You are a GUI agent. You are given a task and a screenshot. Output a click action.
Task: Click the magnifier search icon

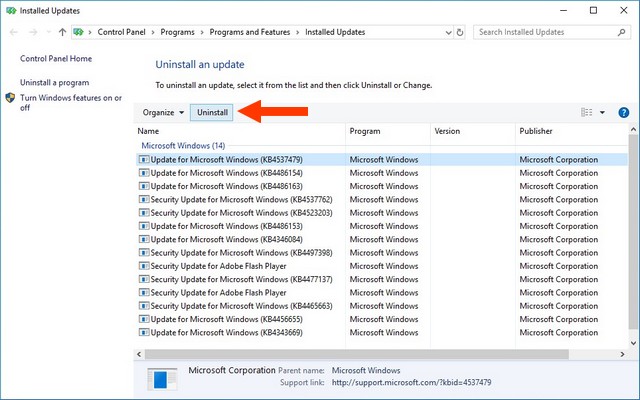(622, 32)
